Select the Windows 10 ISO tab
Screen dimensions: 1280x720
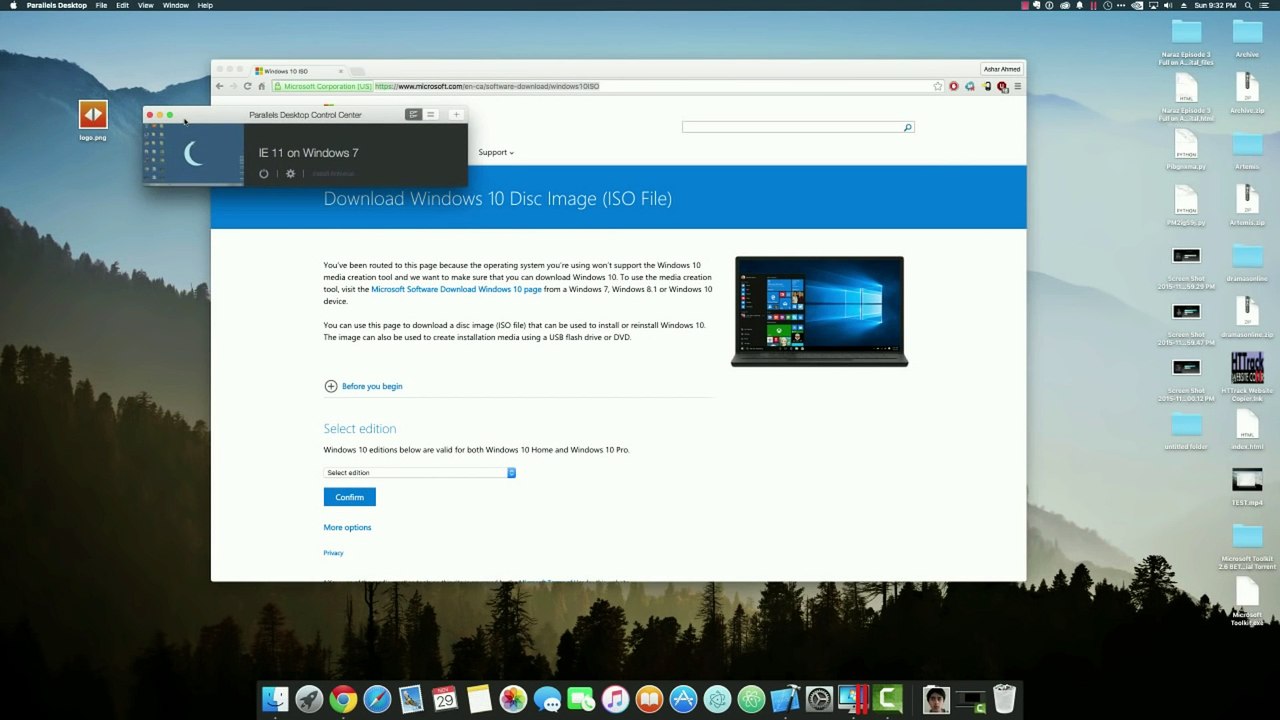[297, 71]
